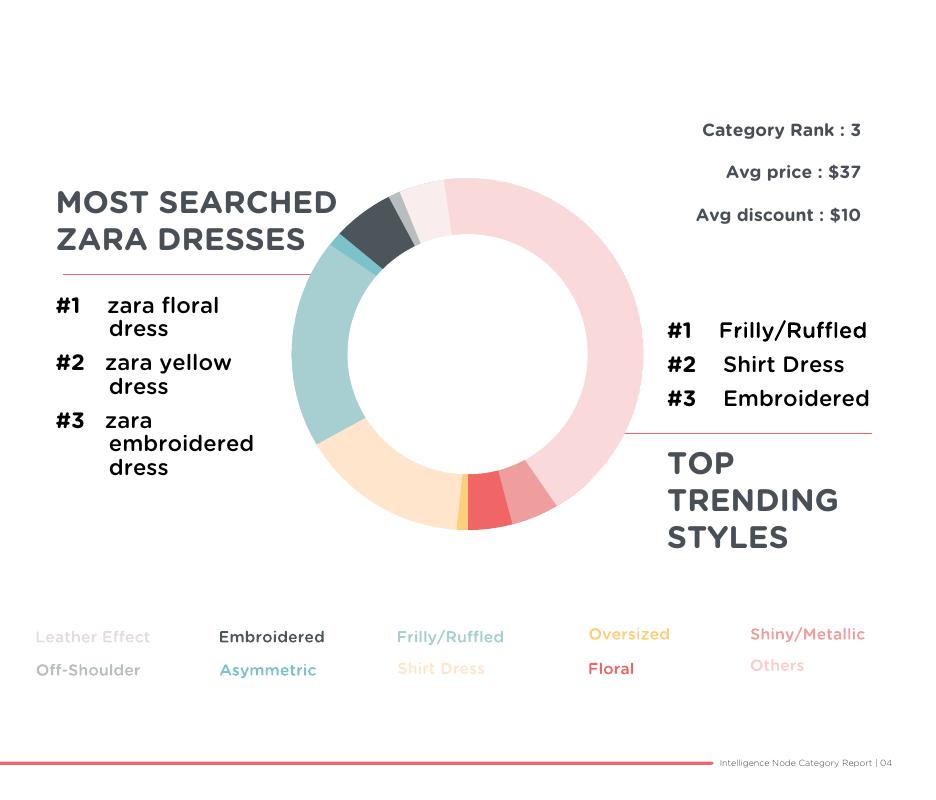Click the Asymmetric legend label
Viewport: 936px width, 800px height.
pos(267,670)
